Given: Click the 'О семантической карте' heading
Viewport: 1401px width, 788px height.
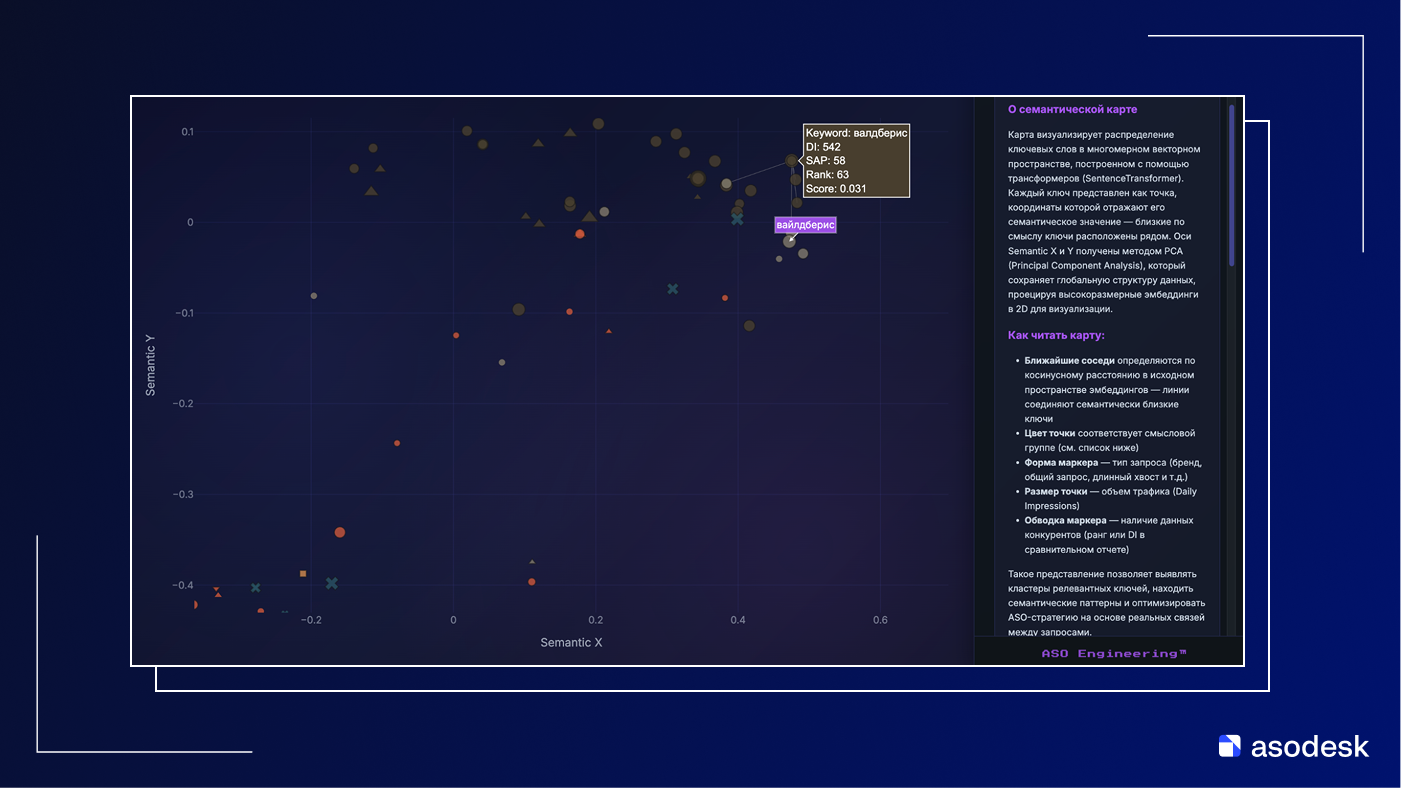Looking at the screenshot, I should click(1071, 109).
